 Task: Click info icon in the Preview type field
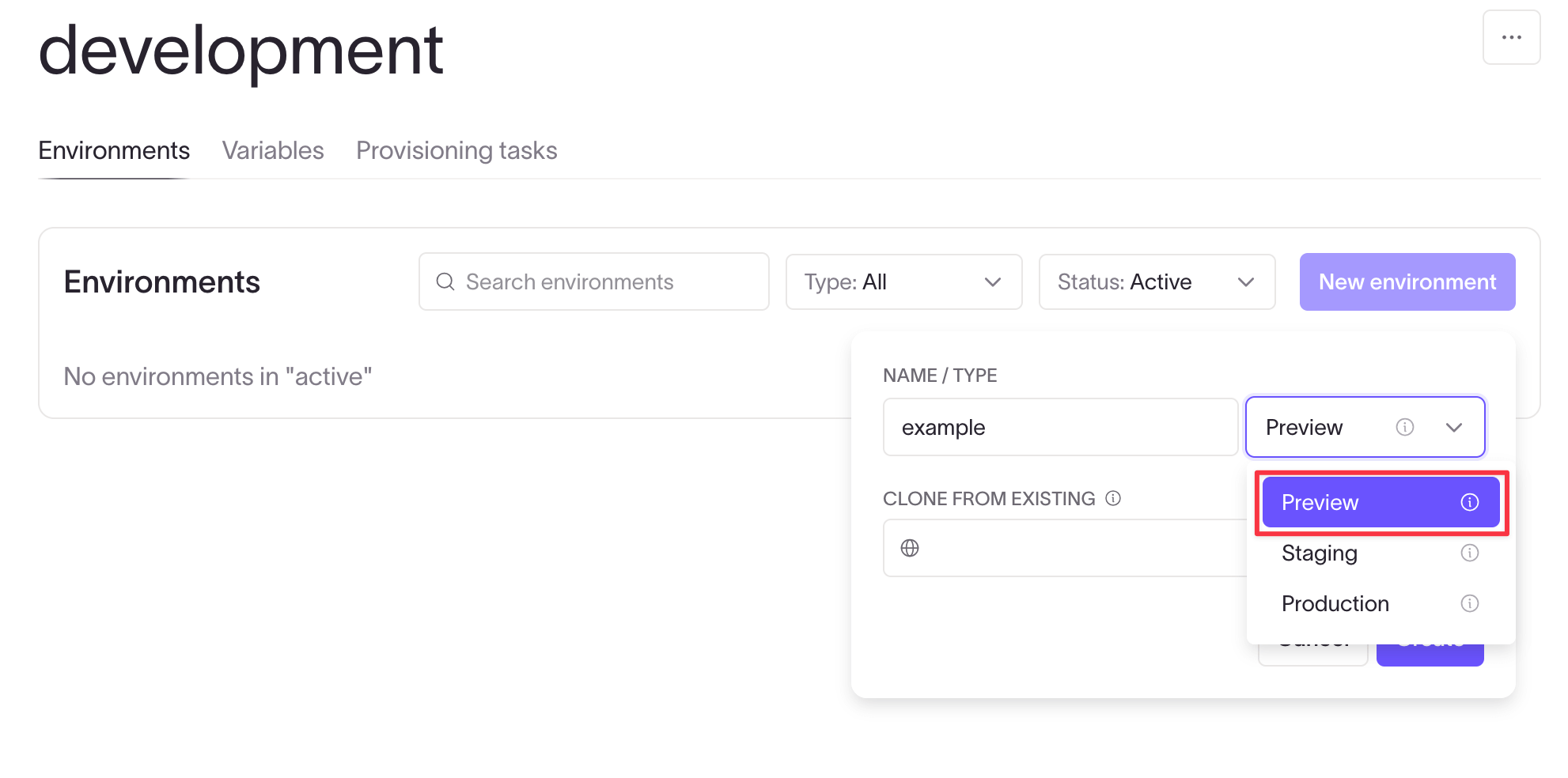1405,427
